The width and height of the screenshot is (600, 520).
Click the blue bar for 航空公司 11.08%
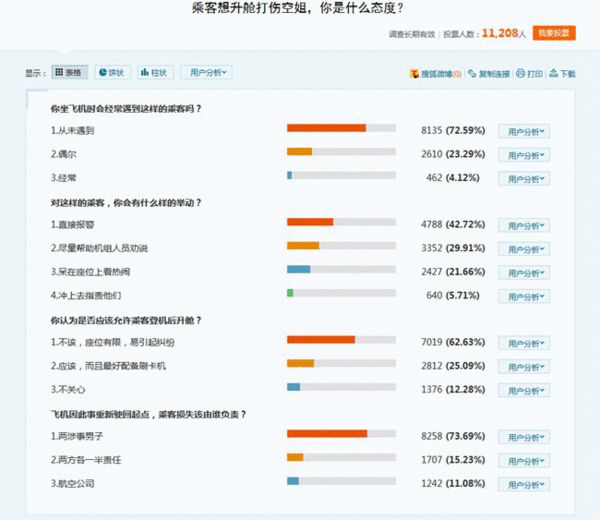coord(293,481)
